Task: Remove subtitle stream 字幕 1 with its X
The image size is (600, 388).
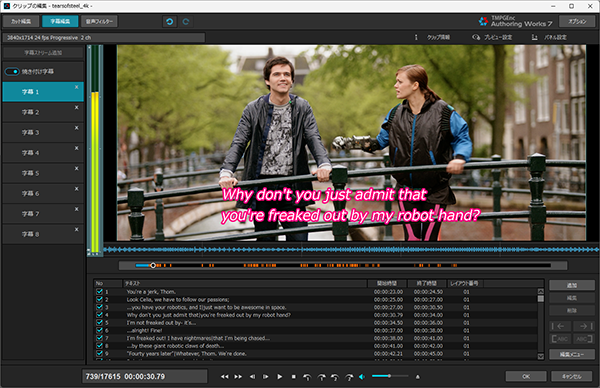Action: [x=77, y=87]
